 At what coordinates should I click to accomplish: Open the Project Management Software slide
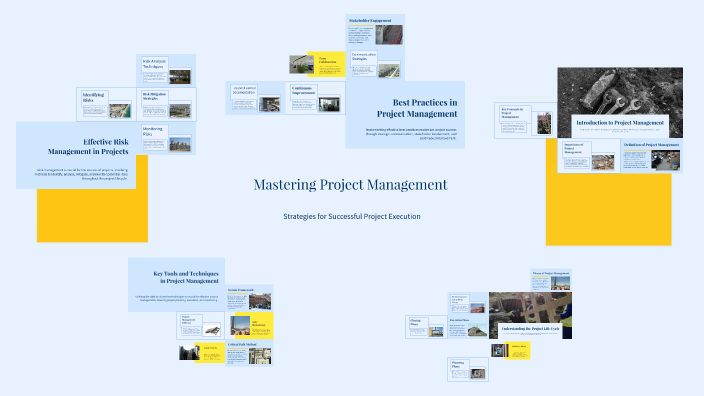click(x=201, y=326)
